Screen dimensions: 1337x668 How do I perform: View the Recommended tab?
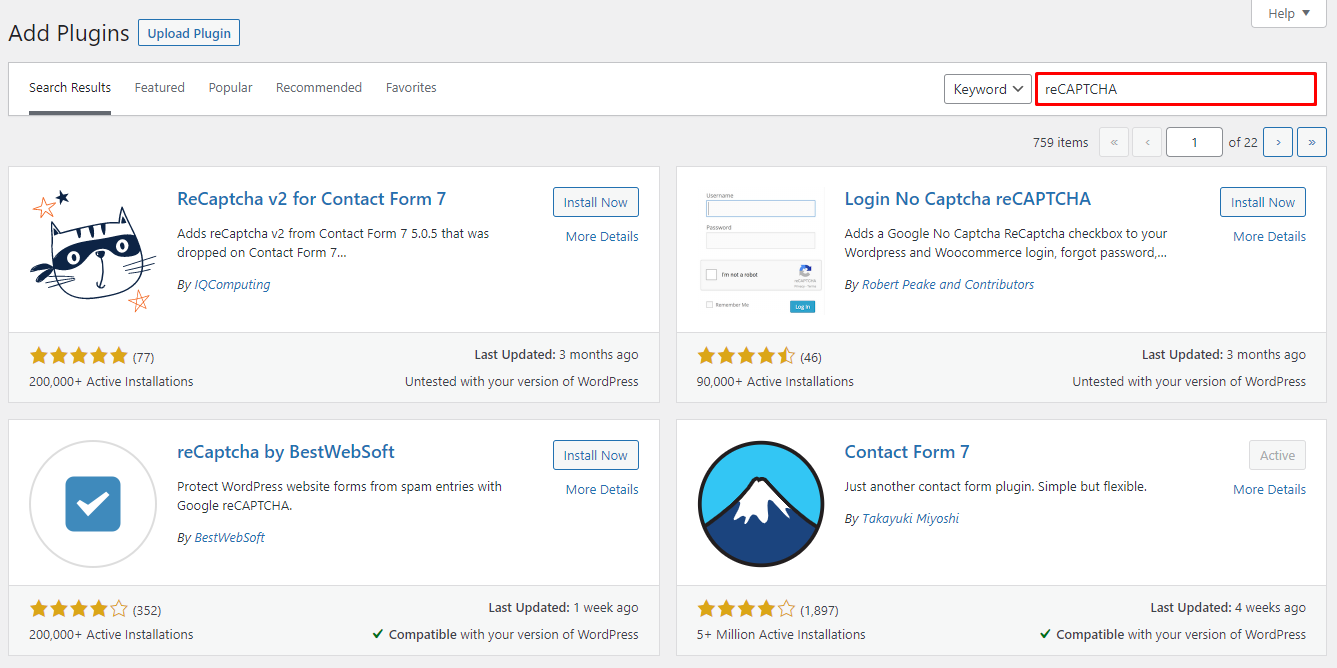318,87
